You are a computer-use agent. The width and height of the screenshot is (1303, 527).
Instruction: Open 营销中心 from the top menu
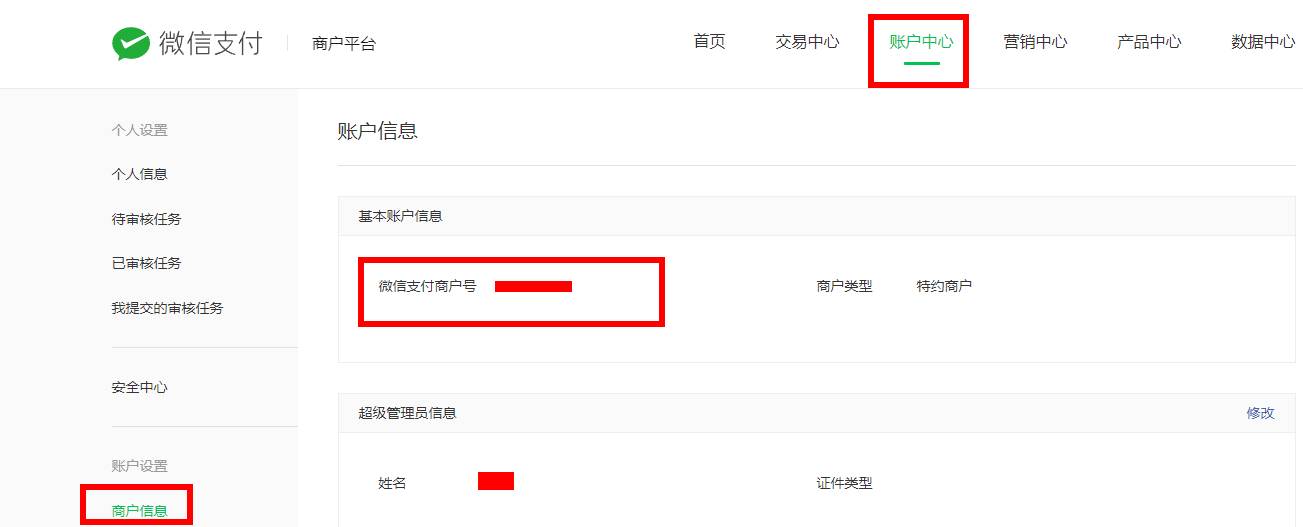[x=1035, y=42]
